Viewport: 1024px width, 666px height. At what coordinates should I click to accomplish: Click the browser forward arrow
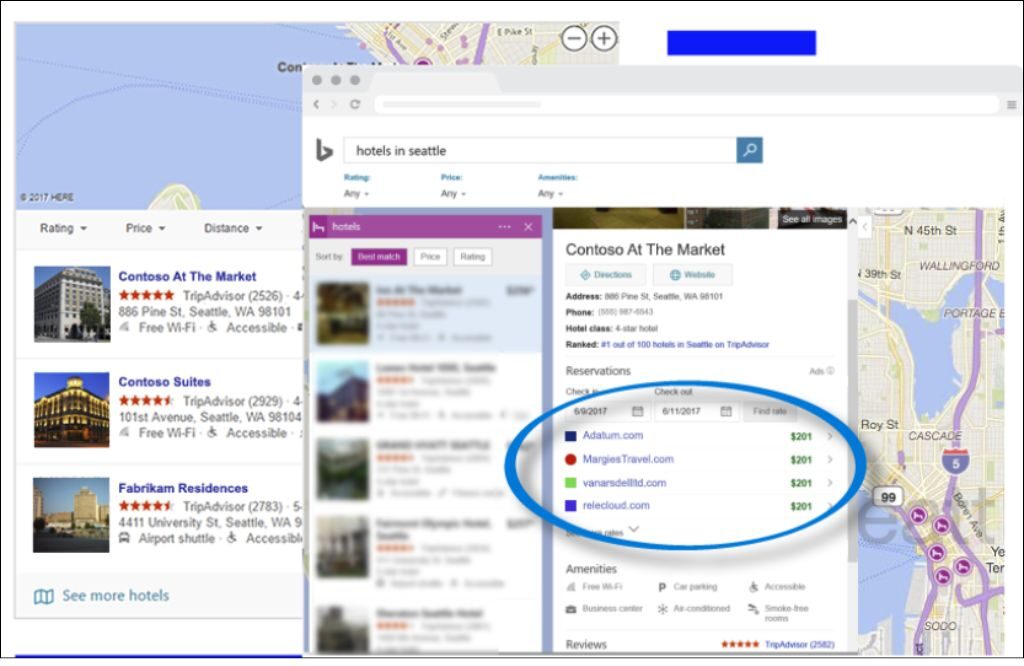[x=334, y=104]
